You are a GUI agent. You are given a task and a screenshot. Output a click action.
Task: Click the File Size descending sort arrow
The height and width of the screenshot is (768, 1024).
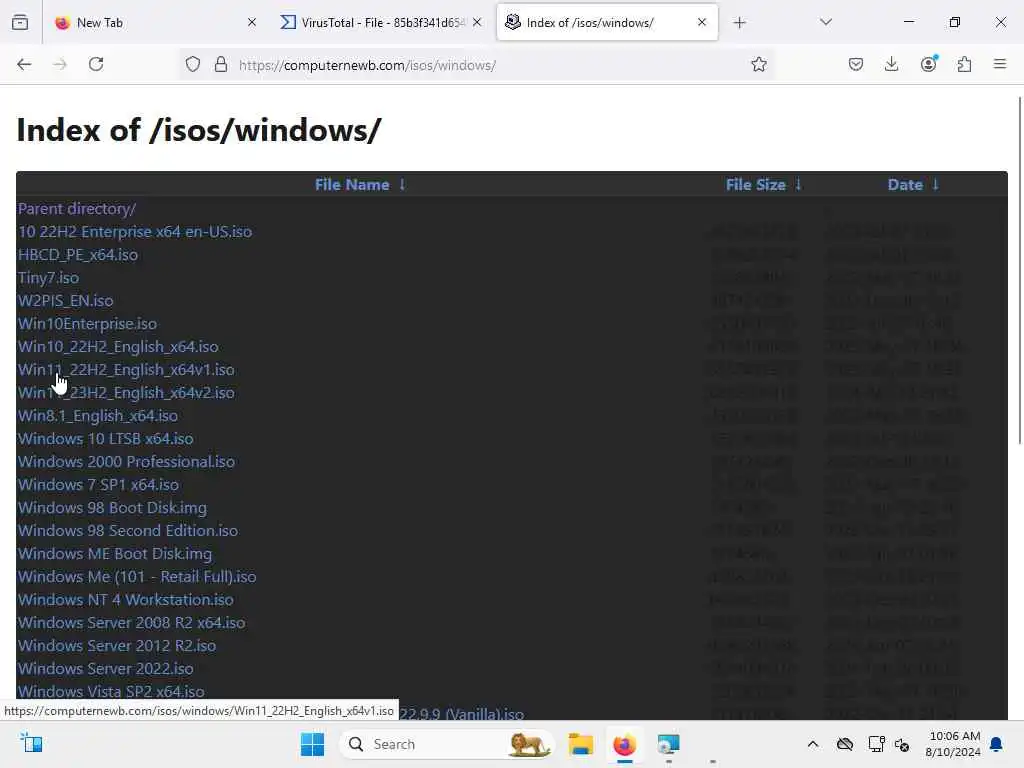798,185
